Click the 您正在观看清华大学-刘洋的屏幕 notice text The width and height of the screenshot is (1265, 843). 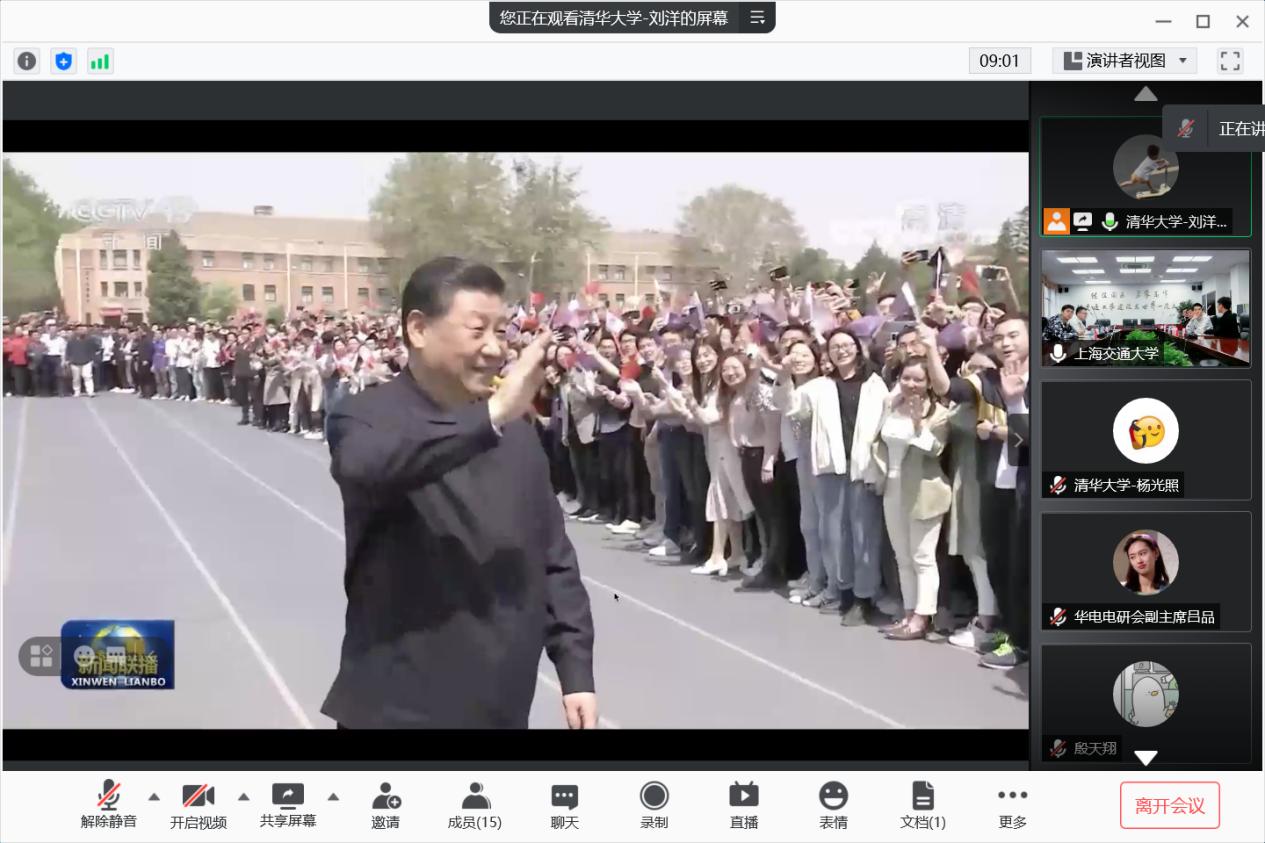click(614, 17)
